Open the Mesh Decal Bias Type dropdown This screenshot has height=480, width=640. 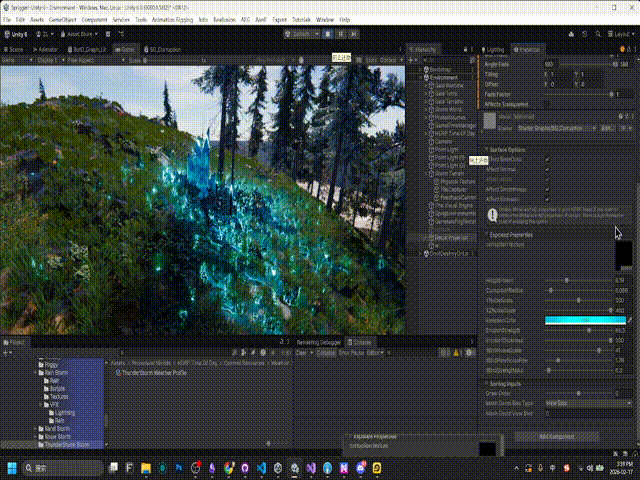[x=585, y=402]
